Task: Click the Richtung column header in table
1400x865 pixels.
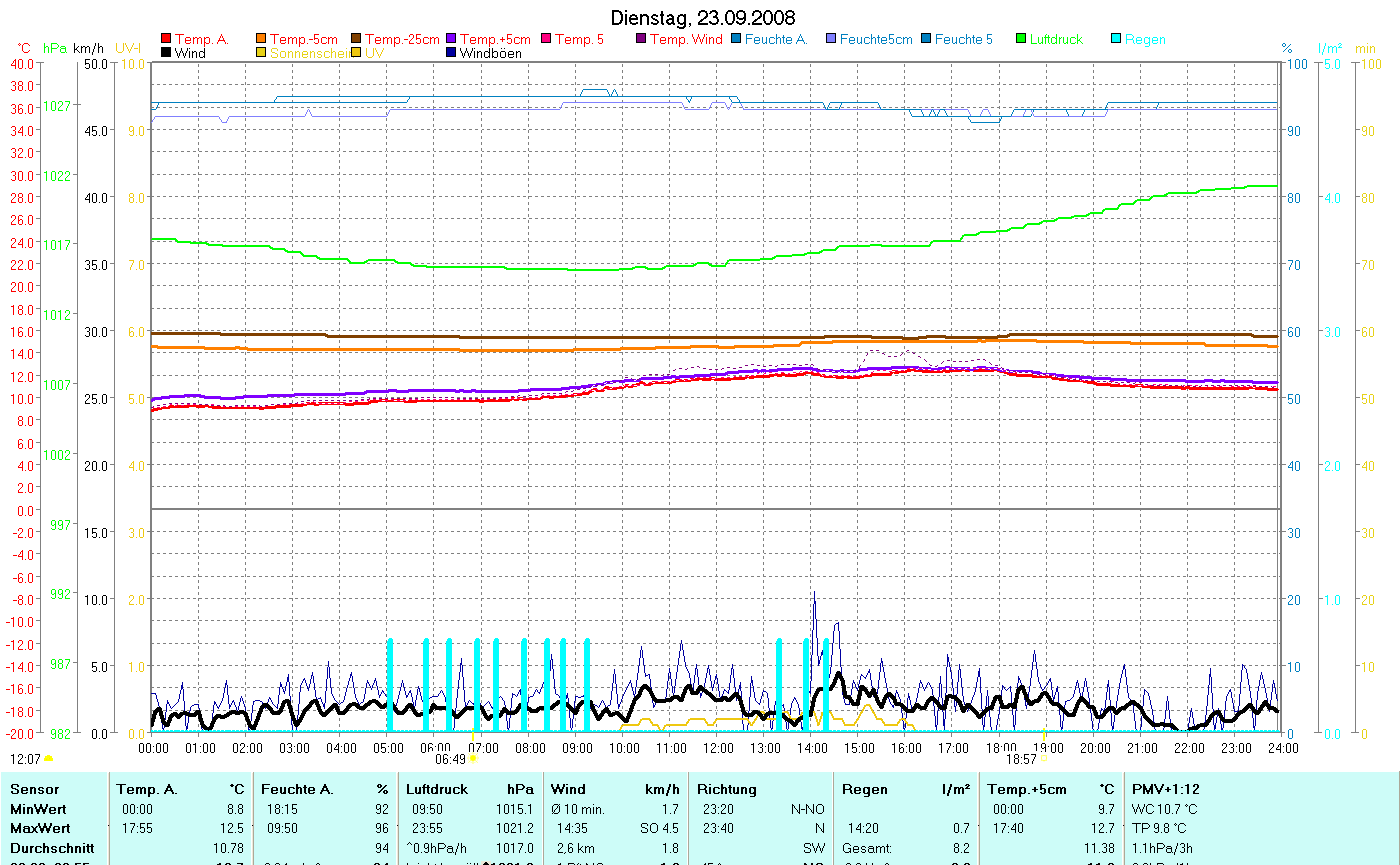Action: tap(727, 789)
